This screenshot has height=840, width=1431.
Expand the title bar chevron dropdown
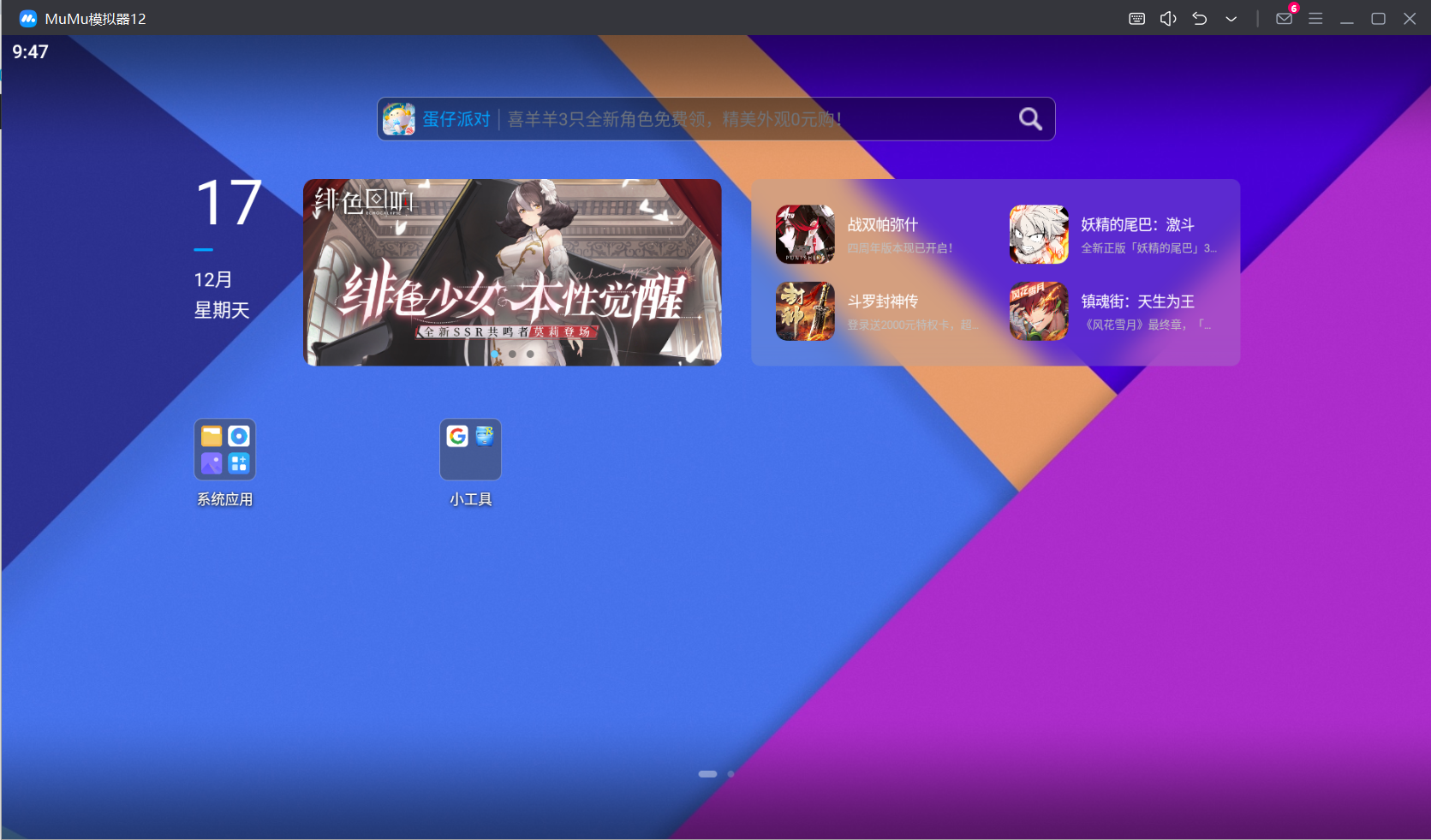pos(1231,19)
